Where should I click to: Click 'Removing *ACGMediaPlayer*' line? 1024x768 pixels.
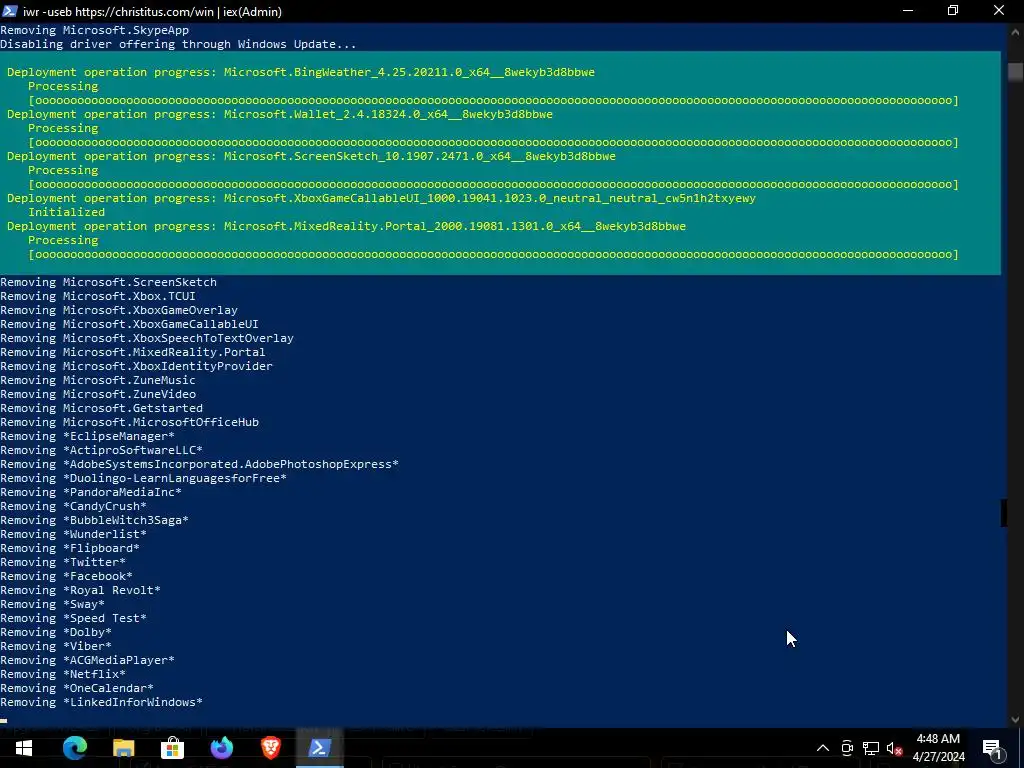pos(88,660)
